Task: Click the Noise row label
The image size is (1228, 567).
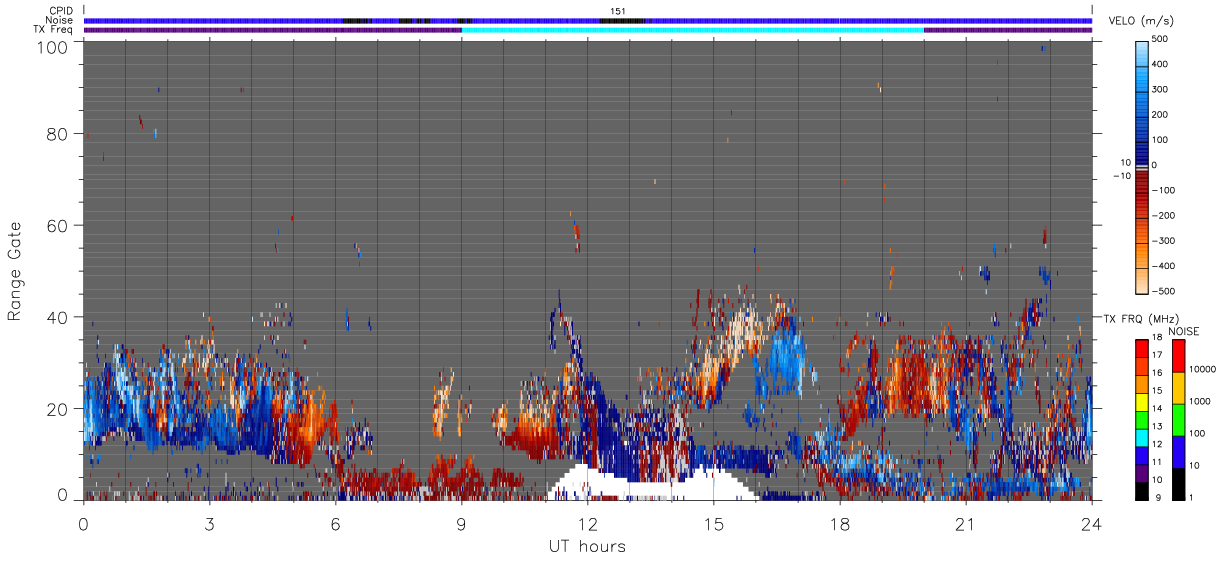Action: point(60,20)
